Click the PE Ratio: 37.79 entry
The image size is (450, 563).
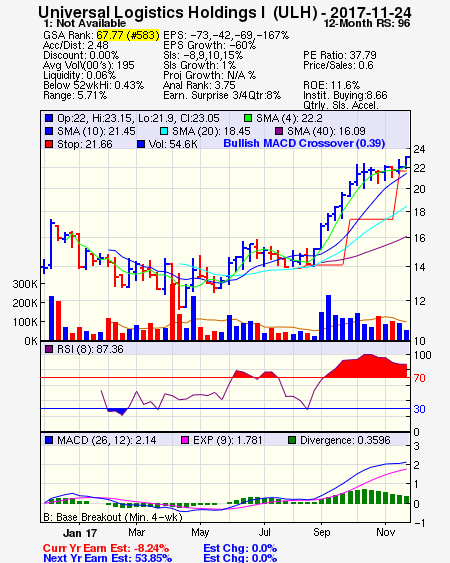340,55
